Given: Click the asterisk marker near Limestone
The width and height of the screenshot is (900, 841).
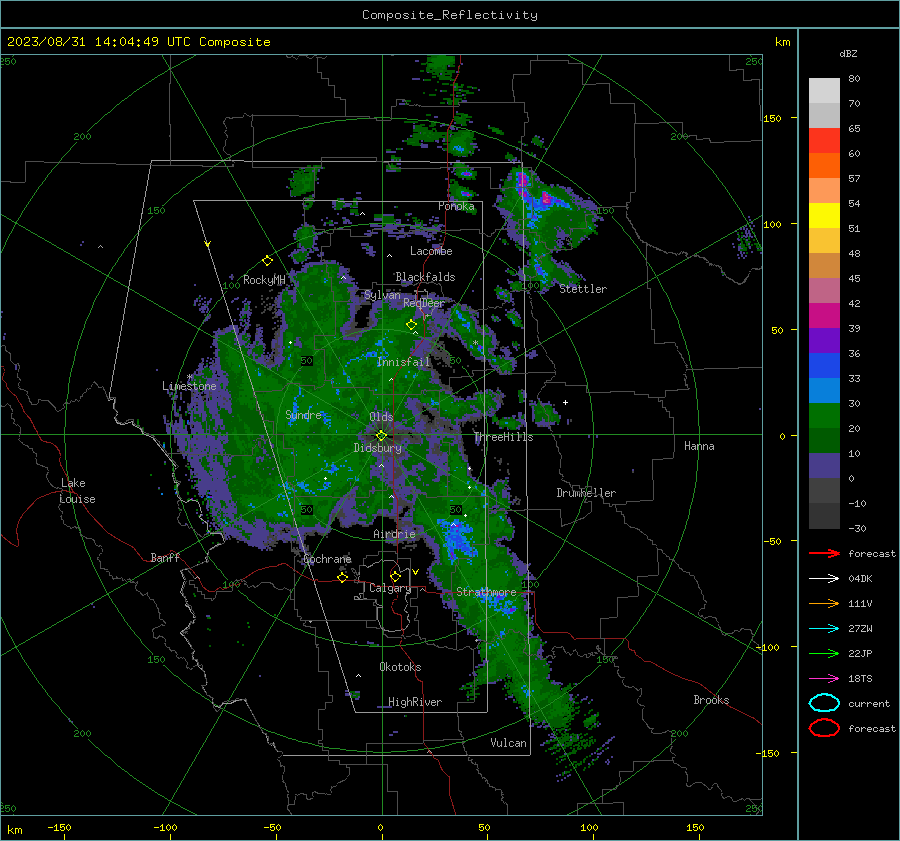Looking at the screenshot, I should 189,377.
